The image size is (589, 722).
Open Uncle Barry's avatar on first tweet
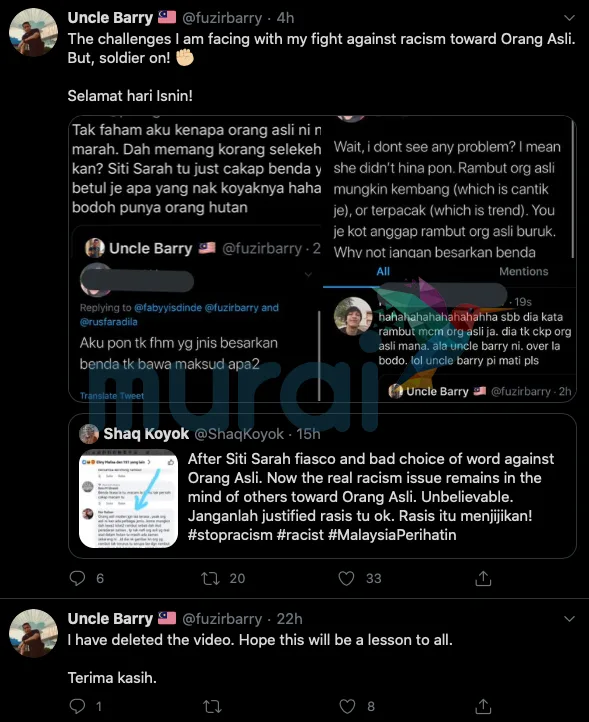pos(34,32)
